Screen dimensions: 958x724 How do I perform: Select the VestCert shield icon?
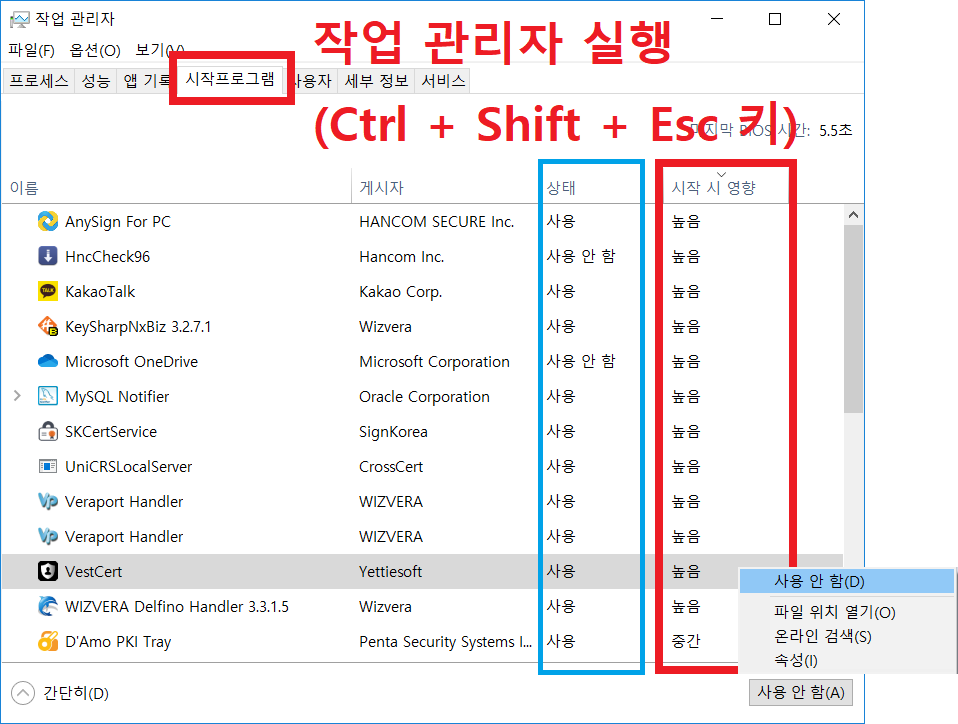[x=47, y=571]
